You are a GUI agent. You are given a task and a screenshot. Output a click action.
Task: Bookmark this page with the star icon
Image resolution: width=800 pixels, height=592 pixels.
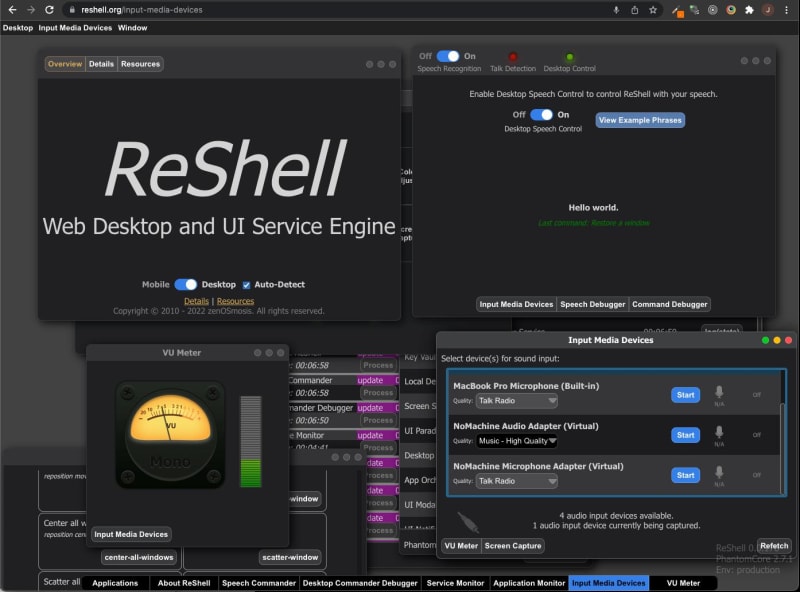tap(653, 10)
